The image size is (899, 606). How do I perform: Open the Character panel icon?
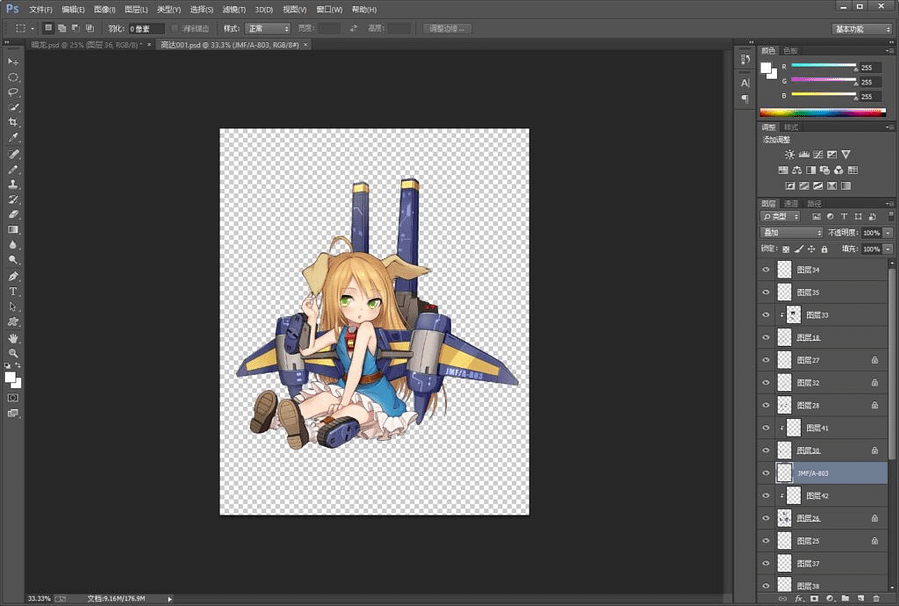(x=745, y=83)
